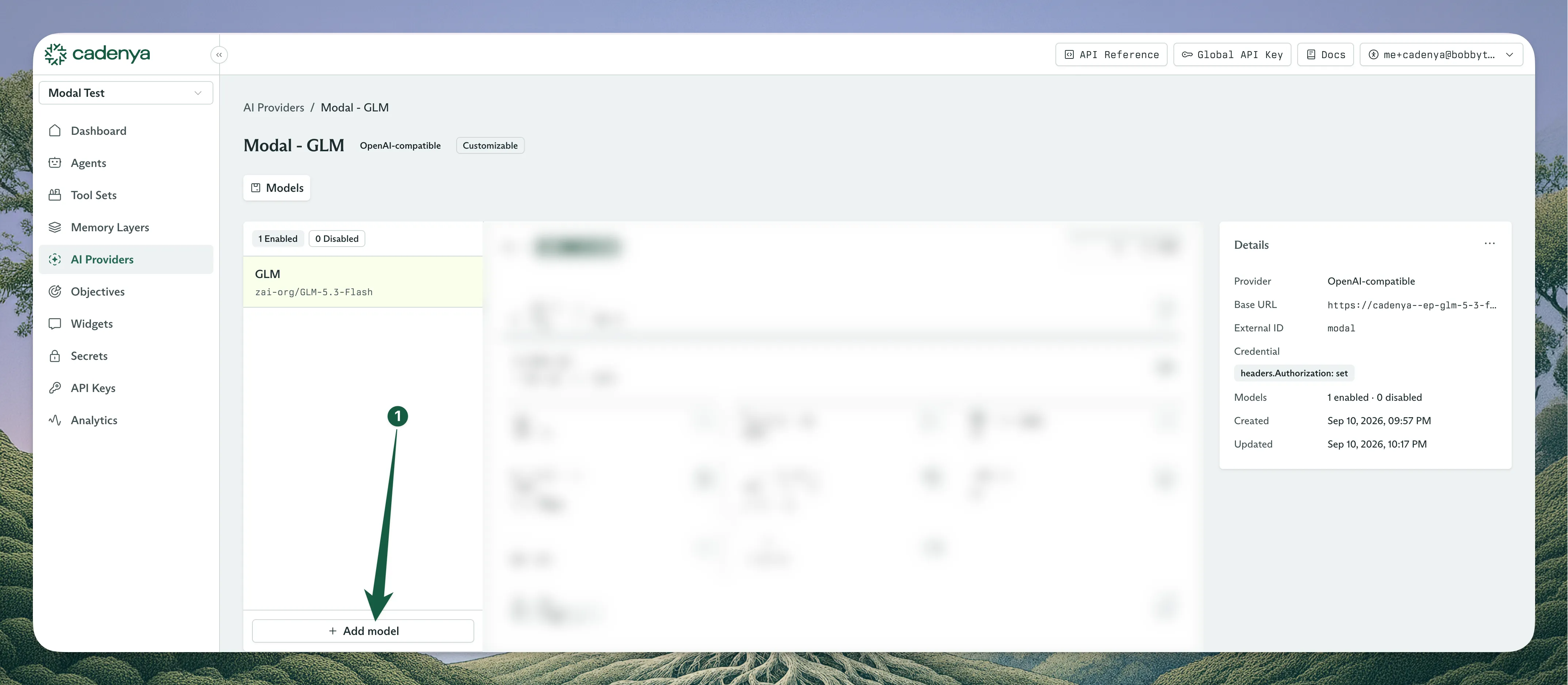Screen dimensions: 1568x685
Task: Select the GLM model row
Action: tap(363, 282)
